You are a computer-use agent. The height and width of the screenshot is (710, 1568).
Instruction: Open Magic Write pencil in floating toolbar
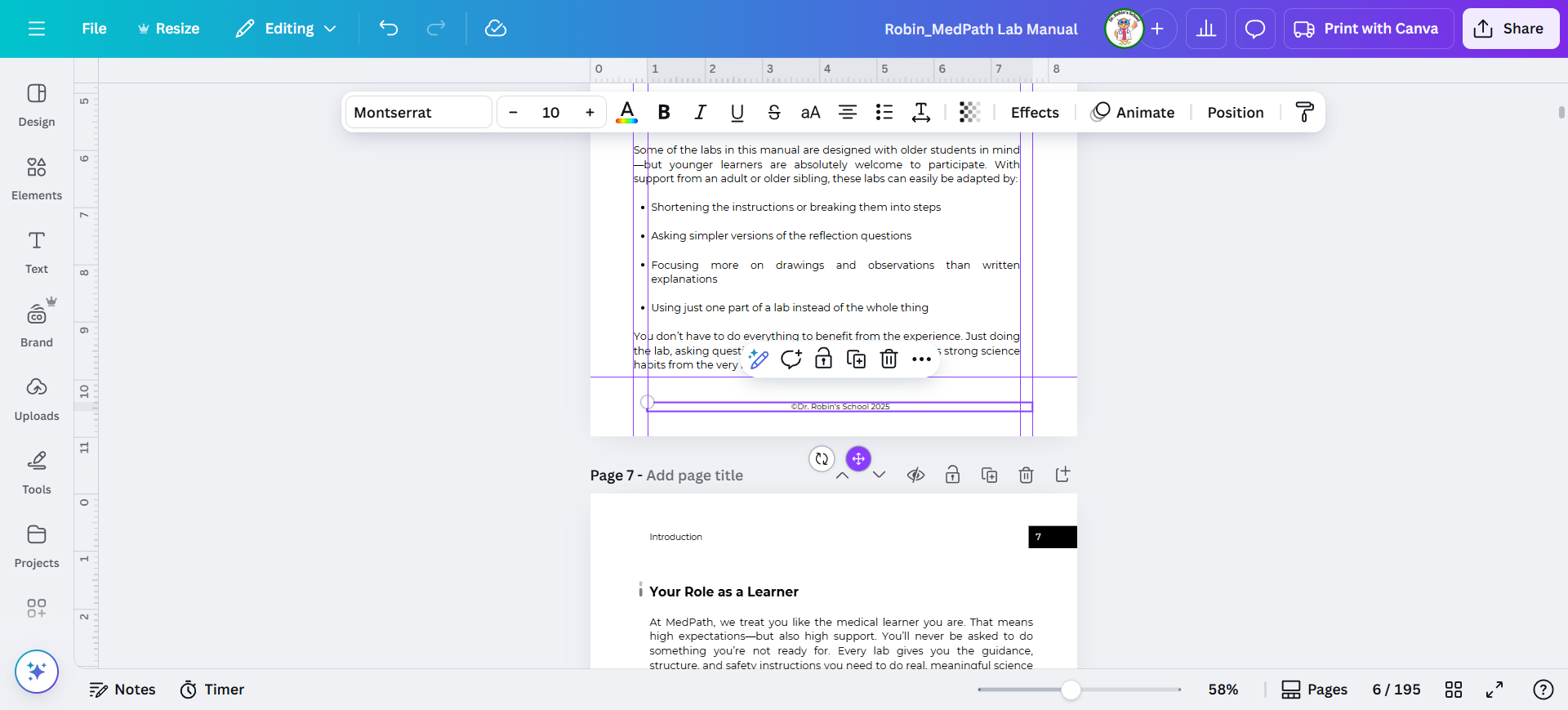click(759, 359)
